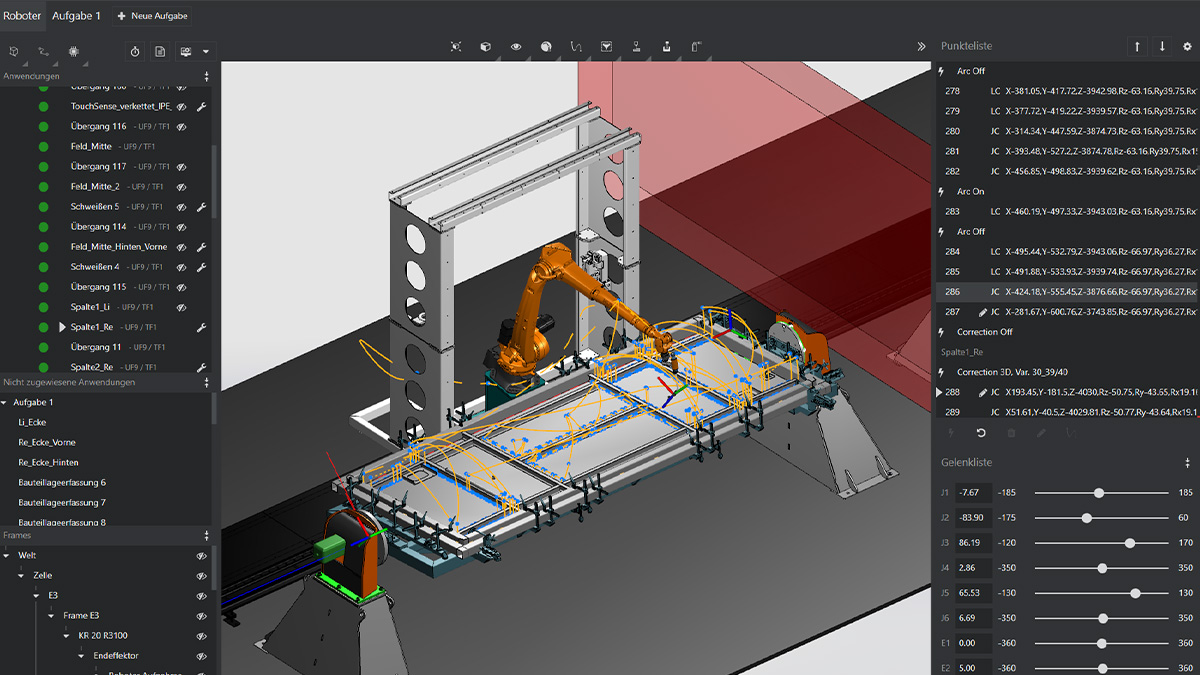The image size is (1200, 675).
Task: Toggle visibility of Feld_Mitte entry
Action: pyautogui.click(x=181, y=147)
